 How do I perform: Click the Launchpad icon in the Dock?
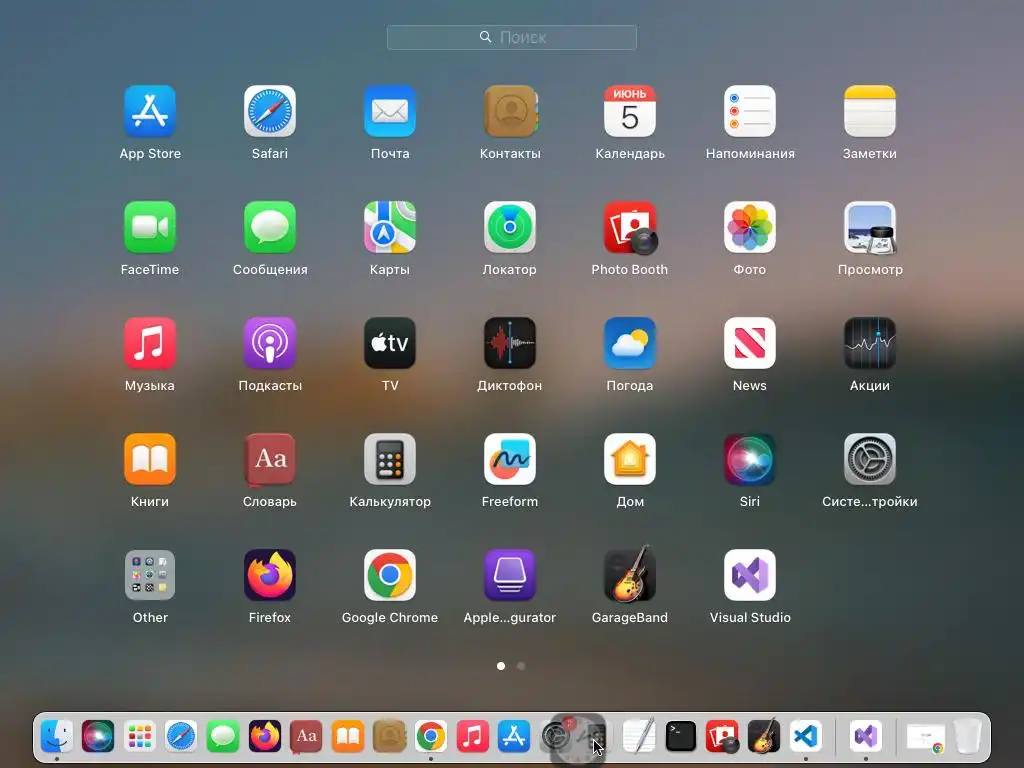tap(140, 737)
